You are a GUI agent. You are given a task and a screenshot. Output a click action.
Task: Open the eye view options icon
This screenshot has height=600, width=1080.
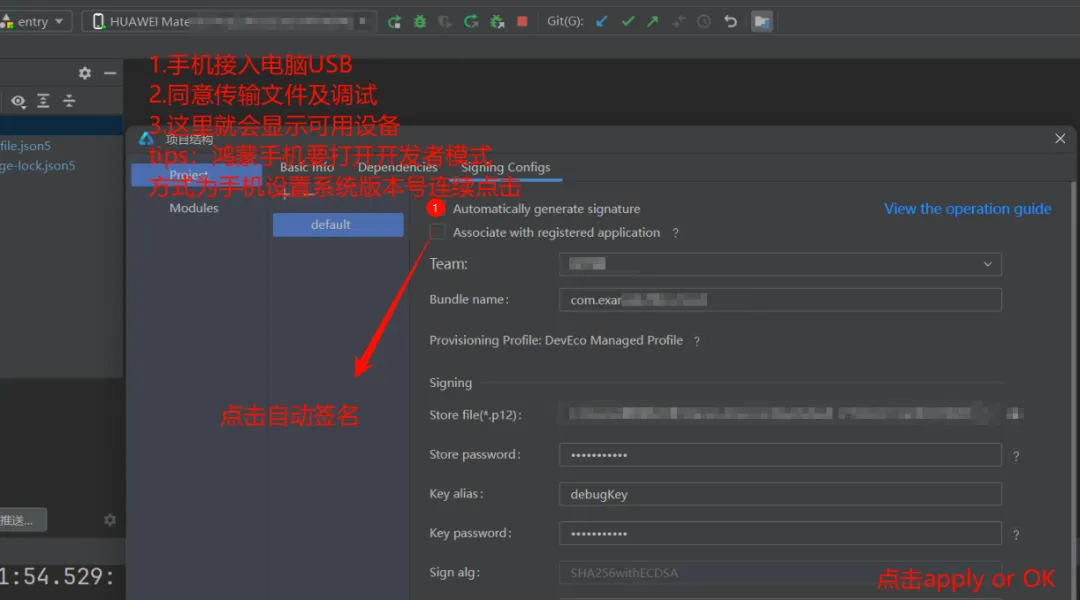(18, 101)
